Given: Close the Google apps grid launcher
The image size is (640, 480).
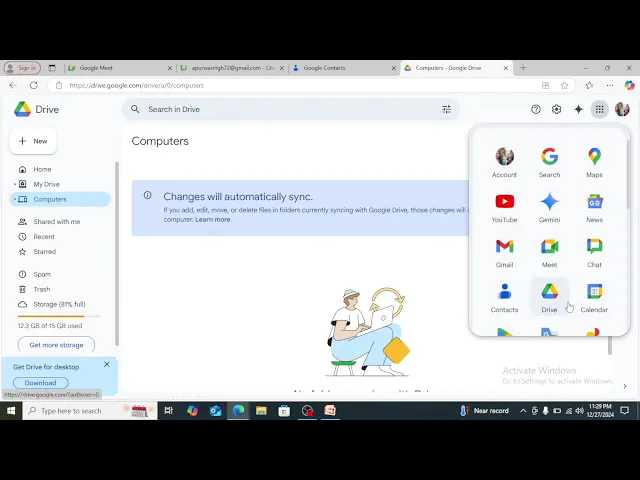Looking at the screenshot, I should [x=599, y=109].
